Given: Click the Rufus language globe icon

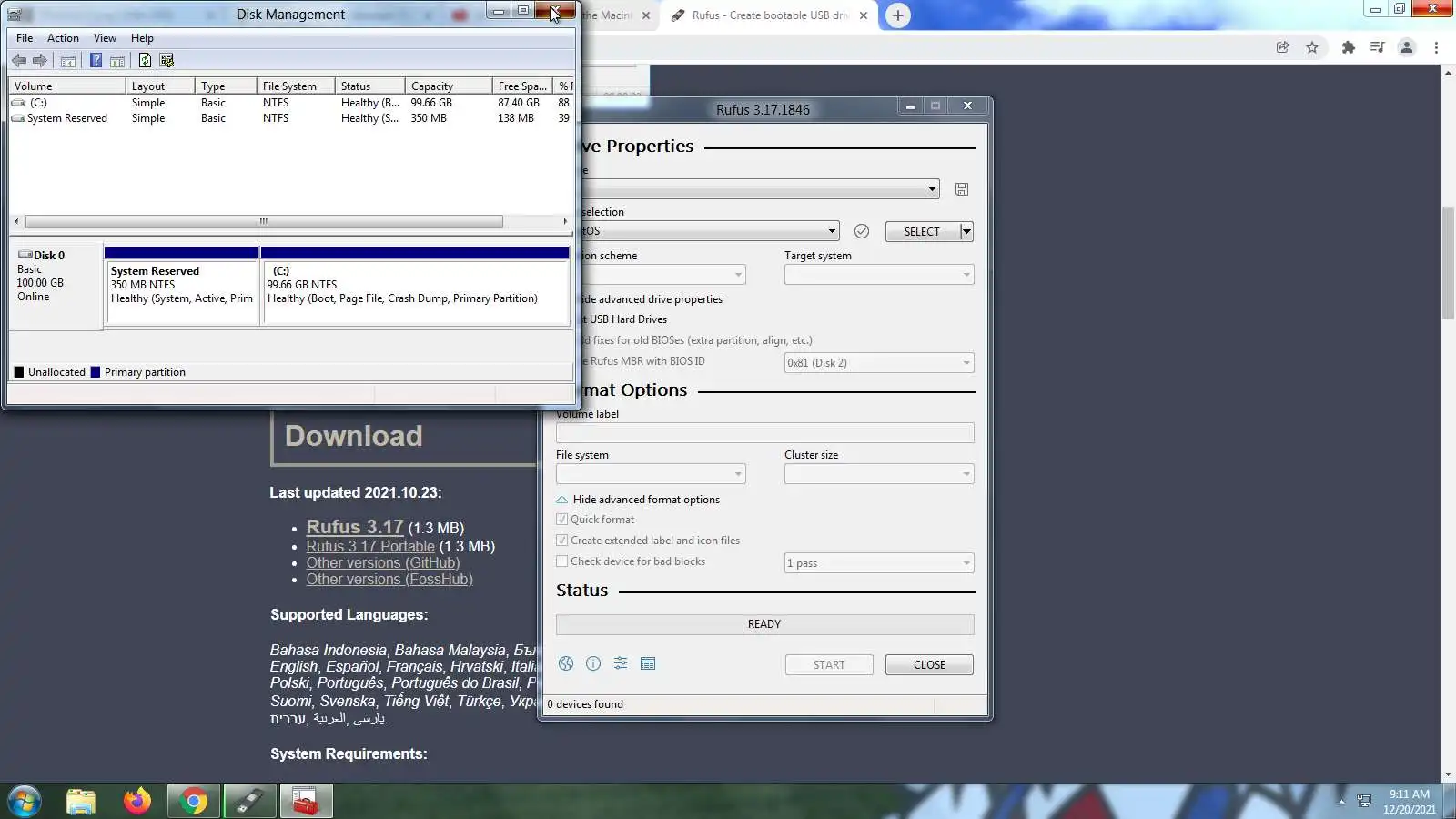Looking at the screenshot, I should [x=566, y=663].
